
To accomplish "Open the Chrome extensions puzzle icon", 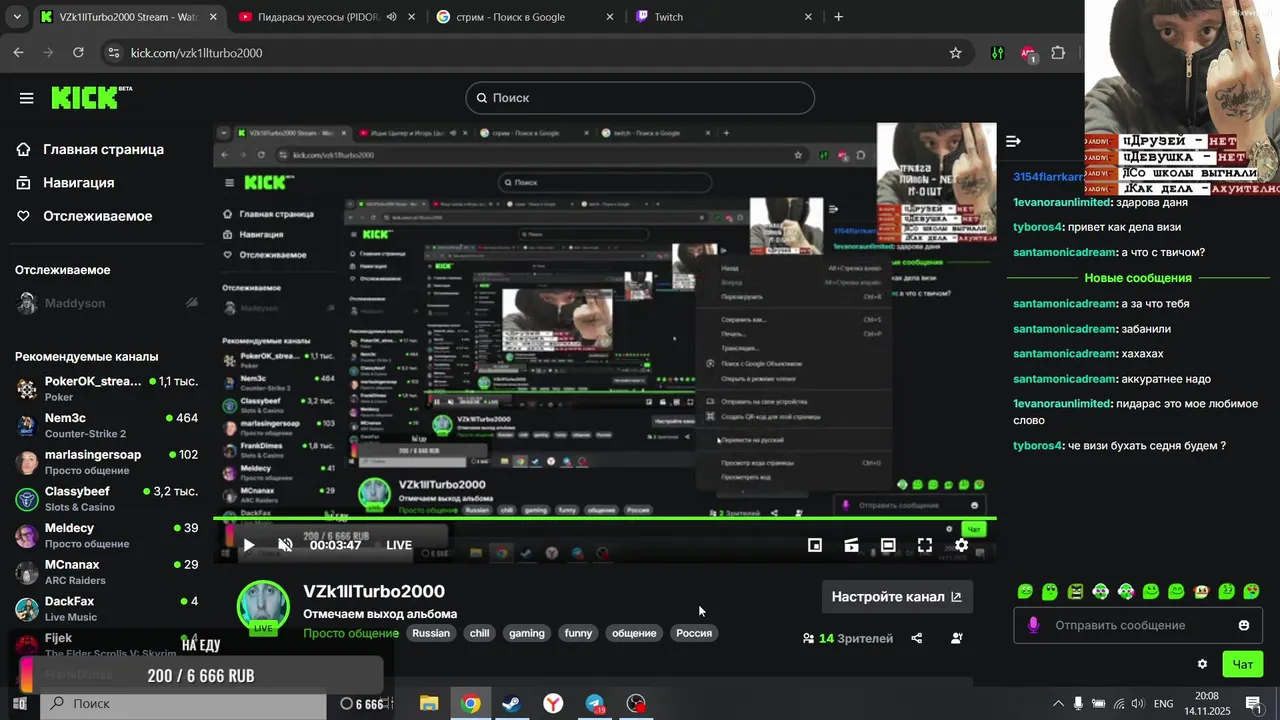I will pyautogui.click(x=1058, y=53).
